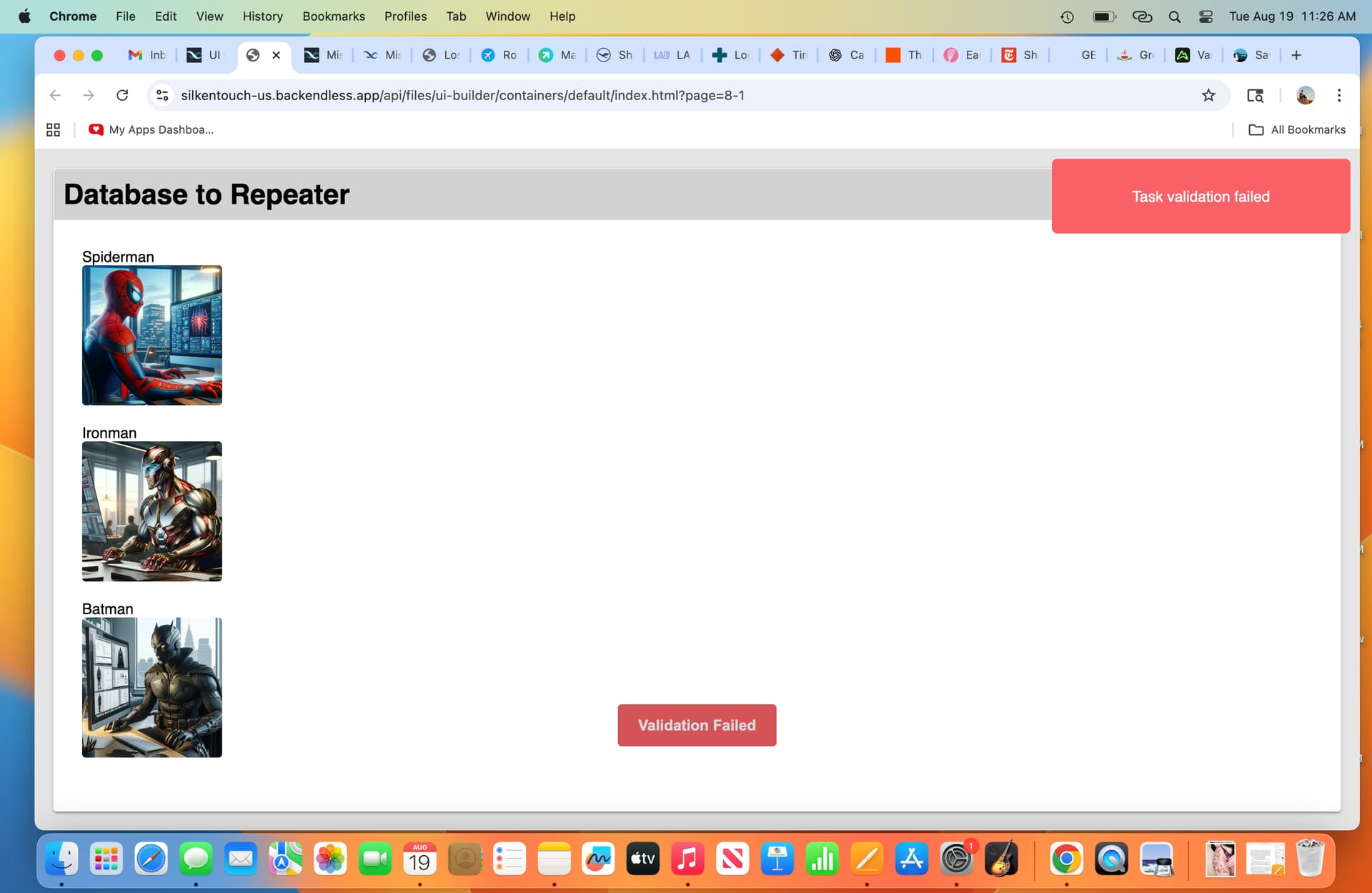The width and height of the screenshot is (1372, 893).
Task: Open Mail from the dock
Action: 241,859
